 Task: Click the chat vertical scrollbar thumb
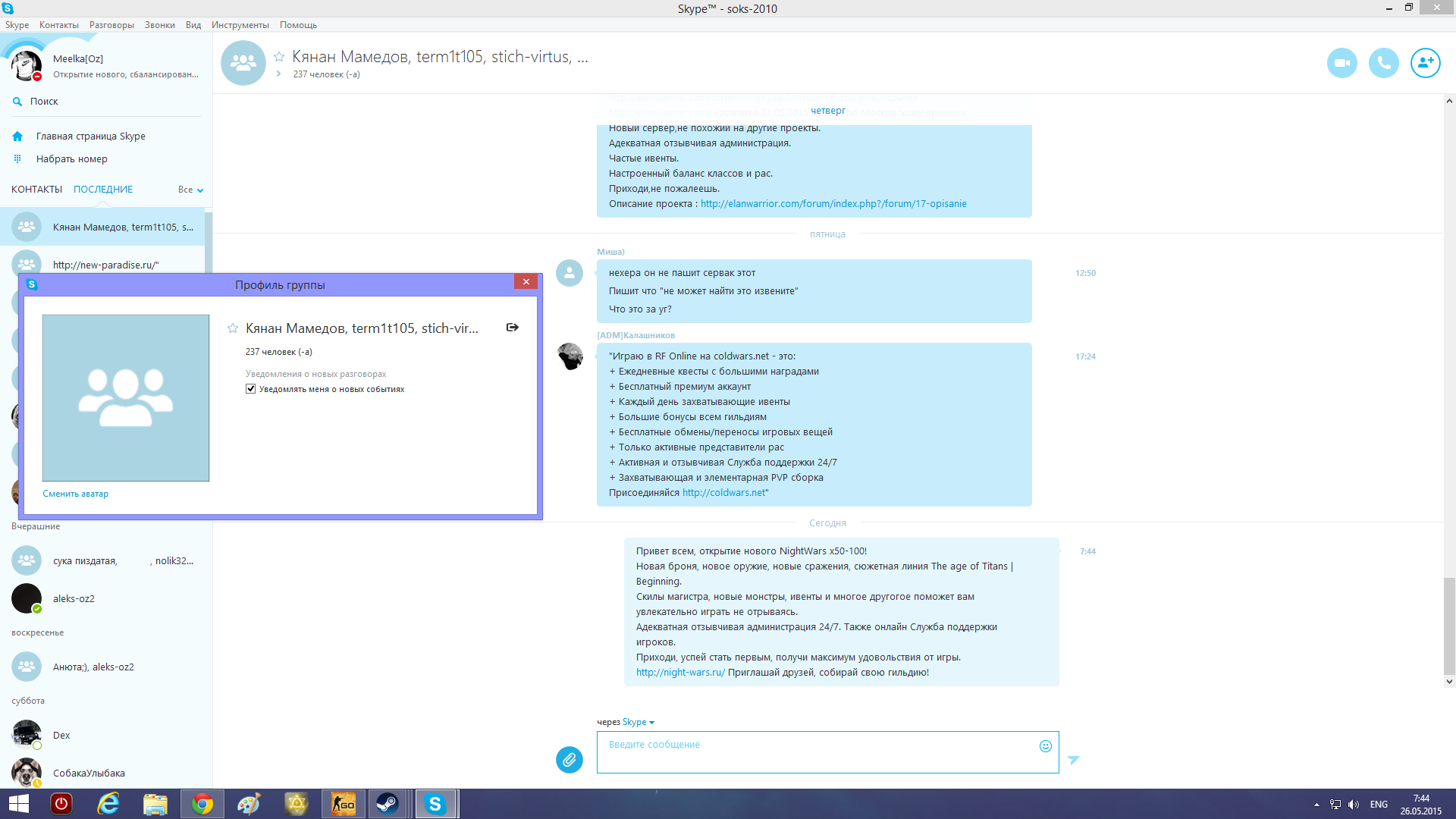[1448, 626]
